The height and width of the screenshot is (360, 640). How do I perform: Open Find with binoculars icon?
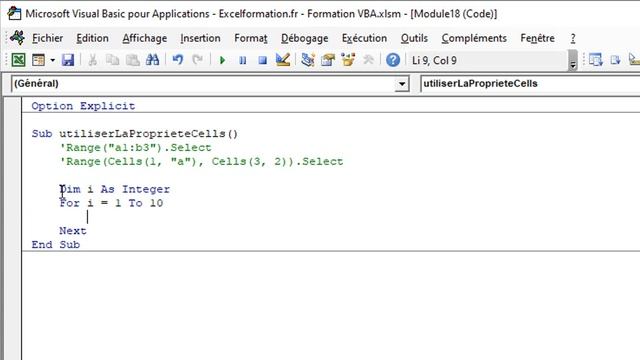pos(153,60)
